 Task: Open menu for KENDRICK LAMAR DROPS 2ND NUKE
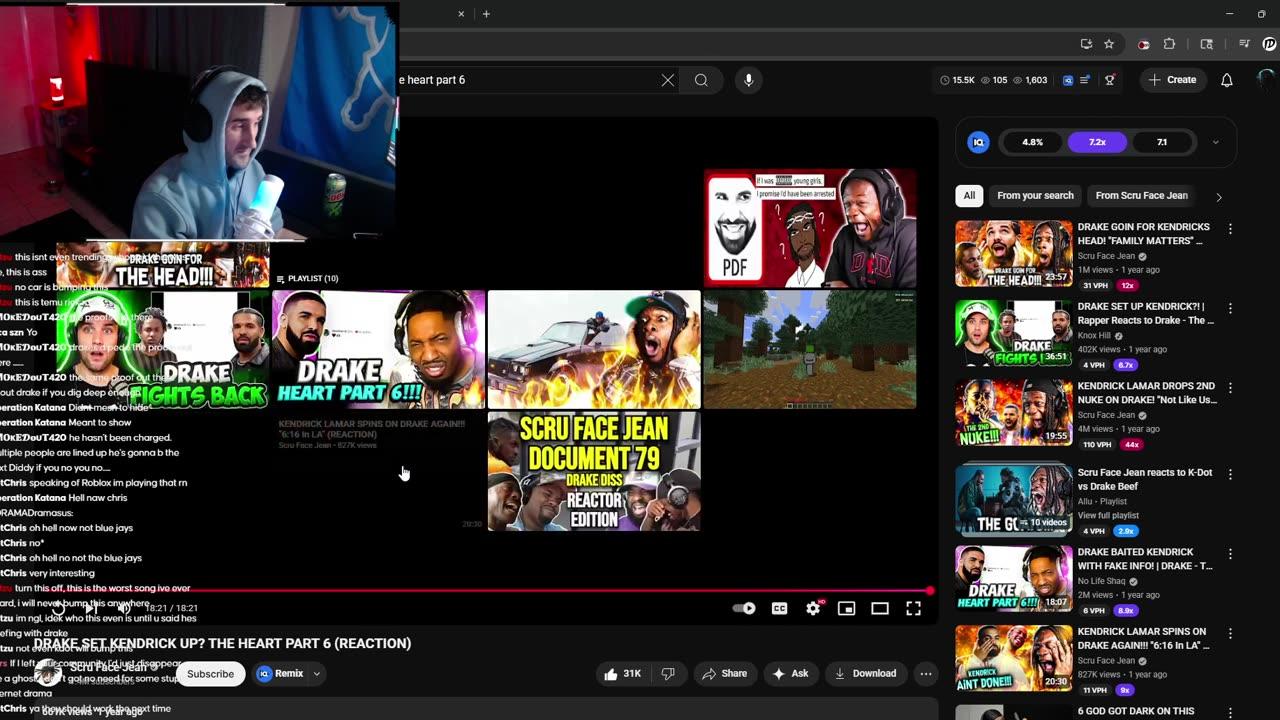(x=1230, y=388)
